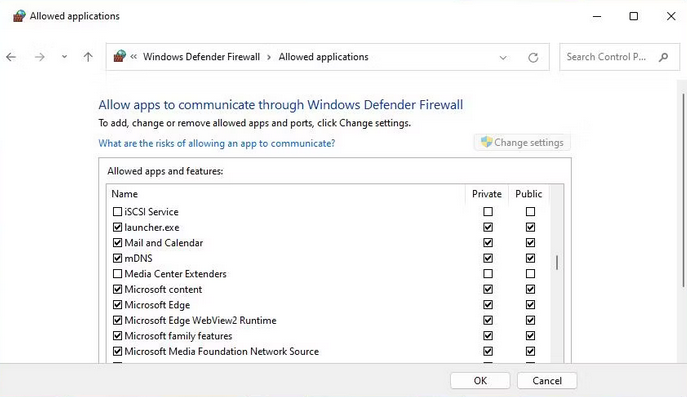Toggle Private for Edge WebView2 Runtime
The height and width of the screenshot is (397, 687).
click(488, 320)
